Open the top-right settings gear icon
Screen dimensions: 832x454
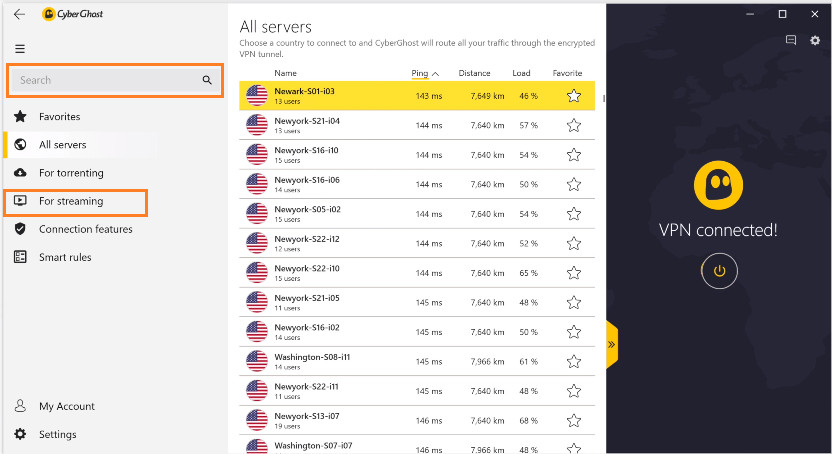click(815, 40)
